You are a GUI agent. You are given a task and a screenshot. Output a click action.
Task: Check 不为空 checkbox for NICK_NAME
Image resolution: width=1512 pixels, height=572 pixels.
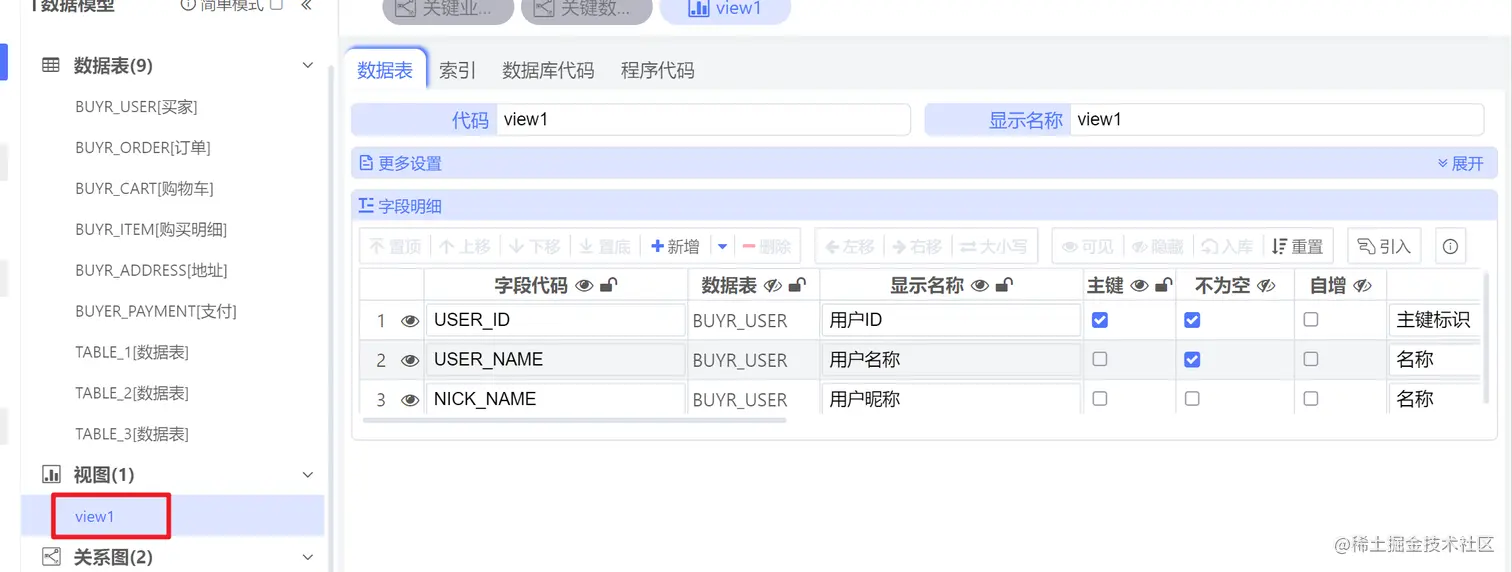coord(1192,398)
